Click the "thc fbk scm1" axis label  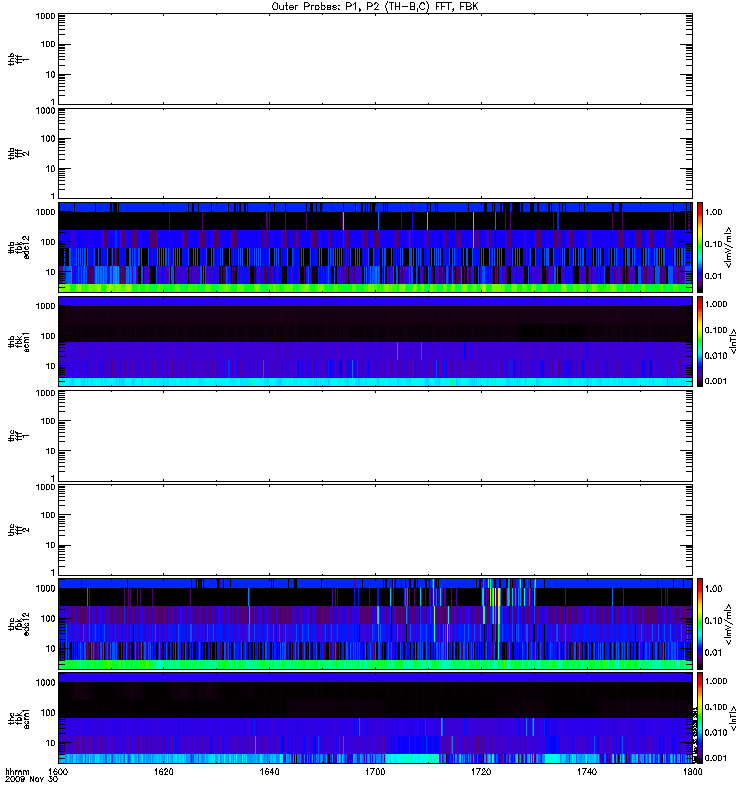[x=18, y=718]
